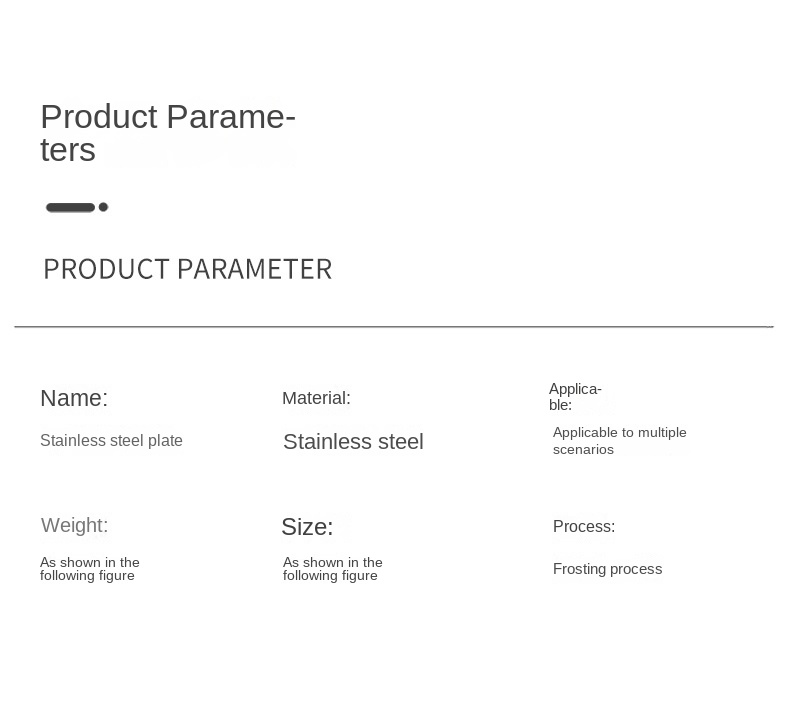Select Applicable to multiple scenarios text

pos(620,441)
